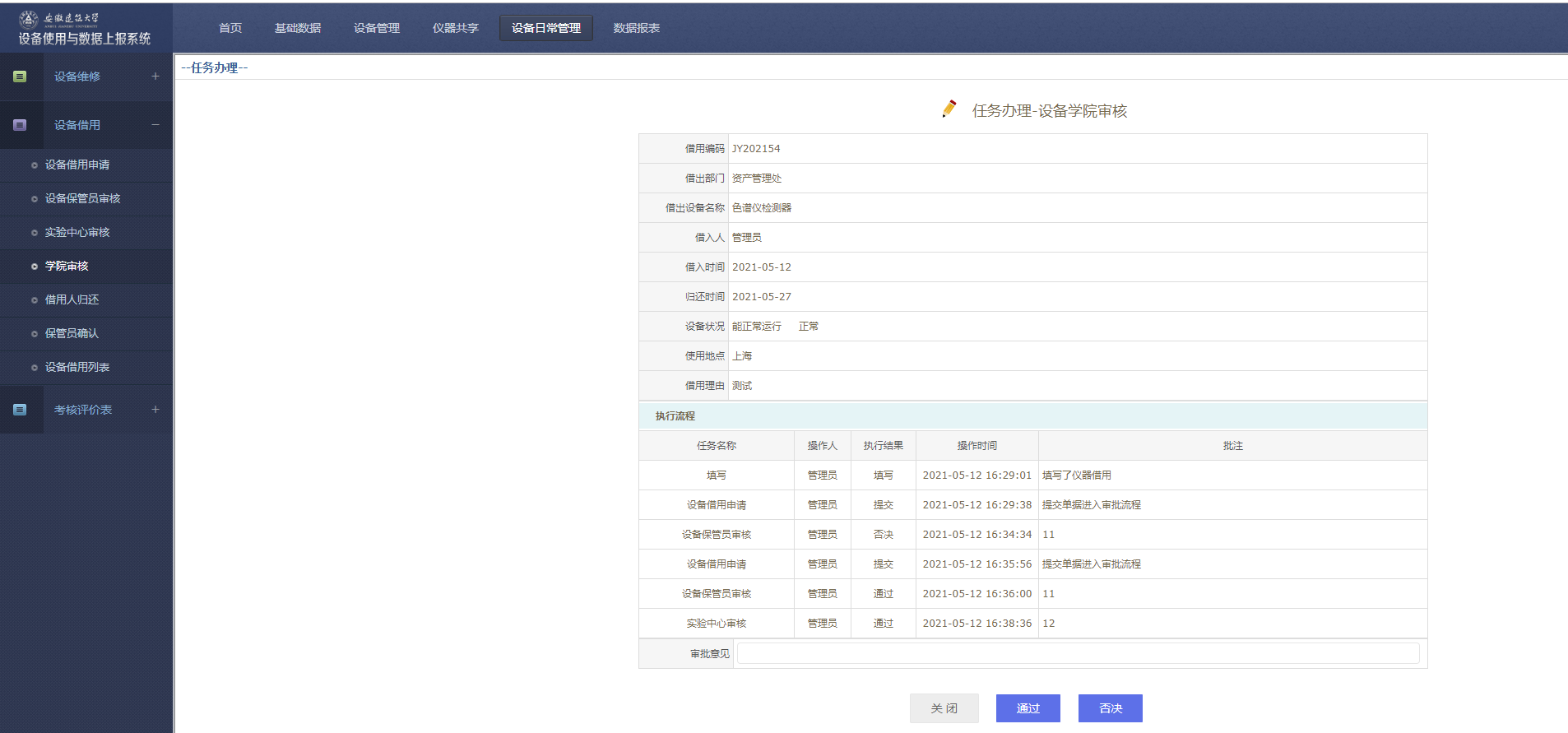Viewport: 1568px width, 733px height.
Task: Collapse the 设备借用 menu with minus sign
Action: point(155,125)
